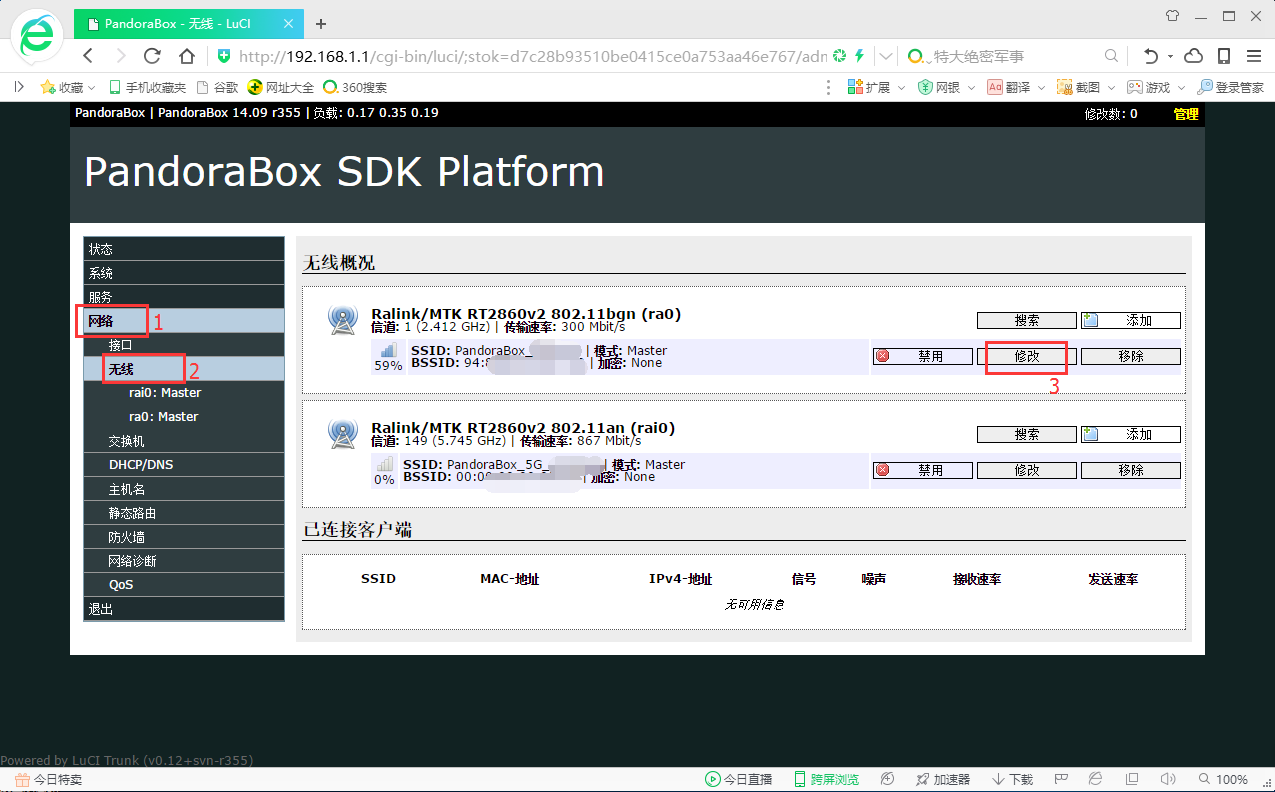
Task: Click 添加 add button for ra0
Action: (1131, 321)
